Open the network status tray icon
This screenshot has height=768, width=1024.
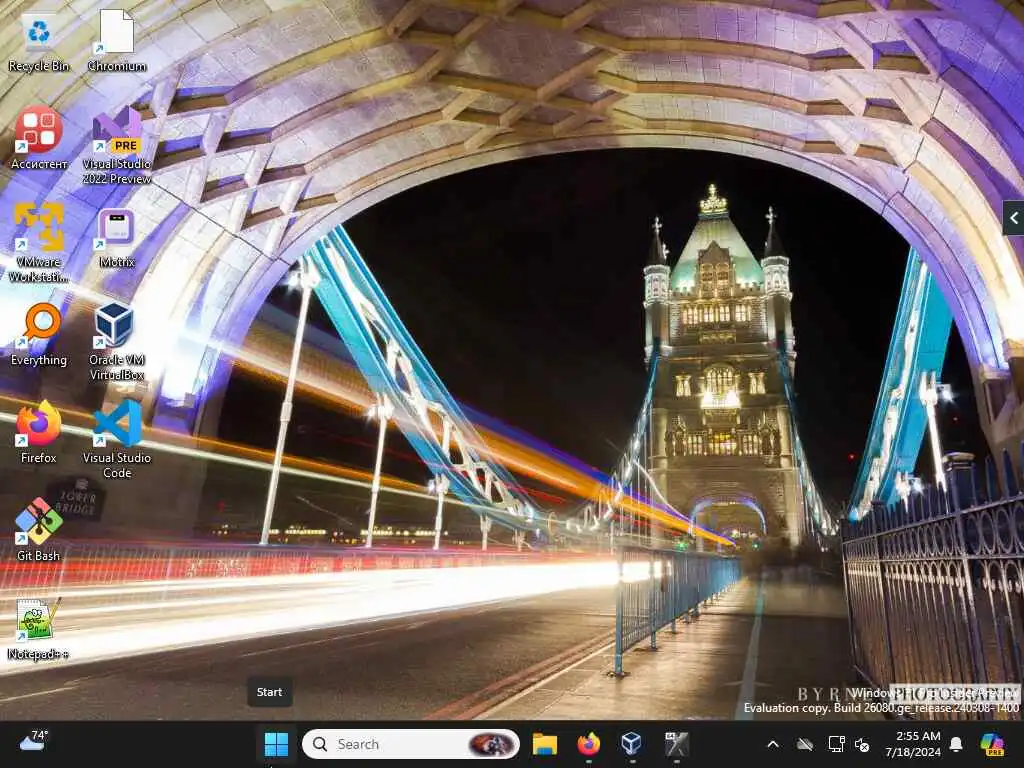(836, 744)
